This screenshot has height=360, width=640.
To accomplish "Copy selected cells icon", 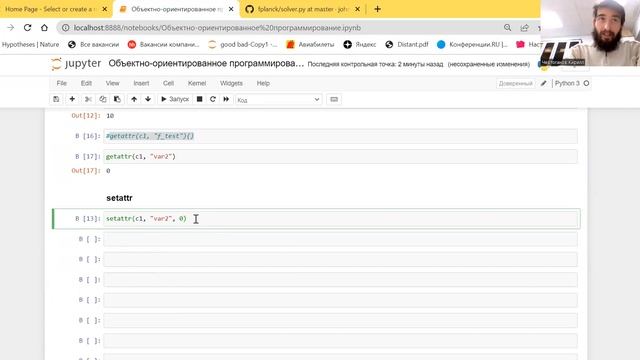I will pos(102,99).
